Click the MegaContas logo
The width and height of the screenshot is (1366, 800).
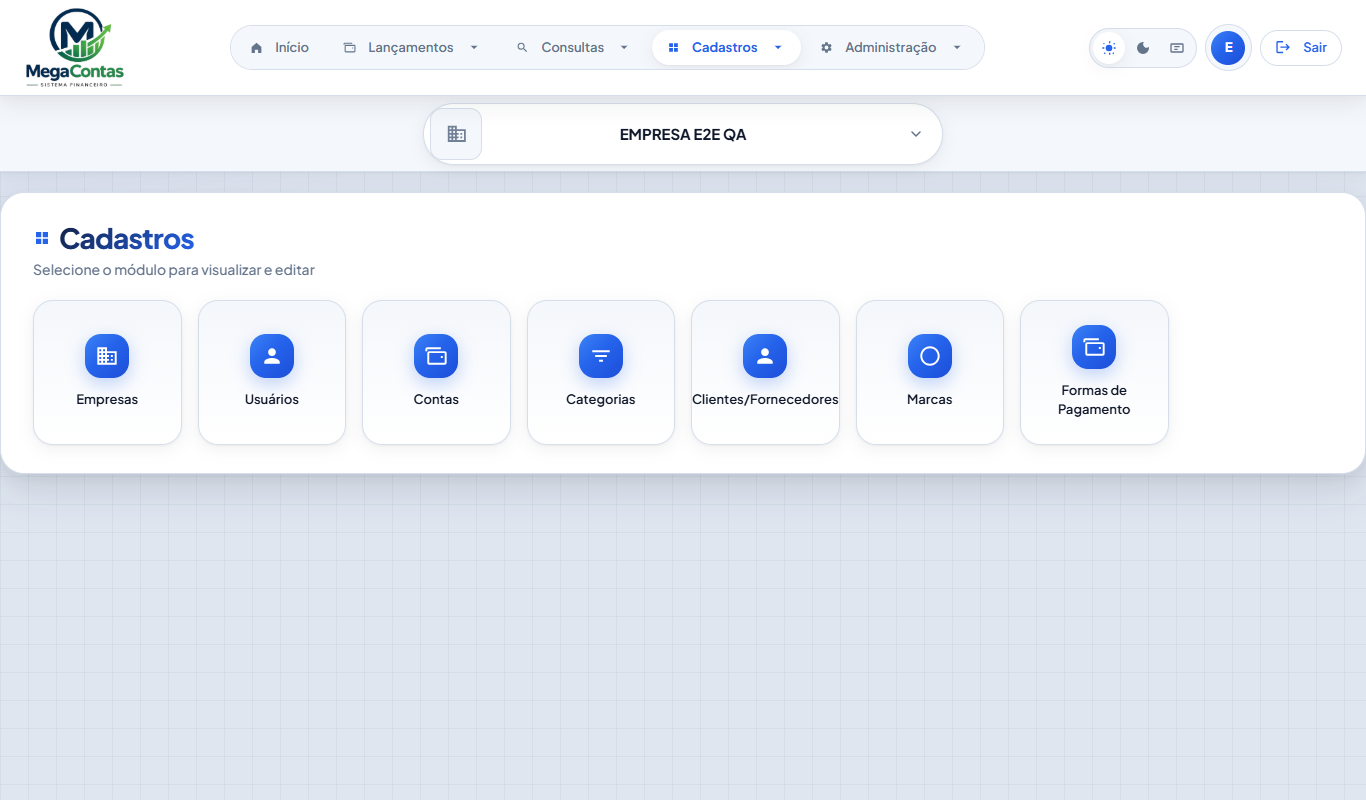pyautogui.click(x=75, y=48)
